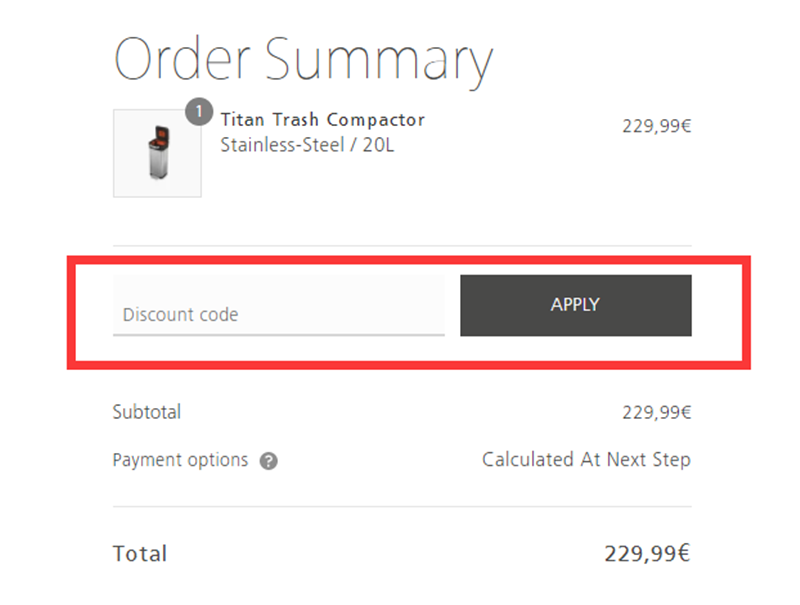The width and height of the screenshot is (800, 605).
Task: Click the Stainless-Steel / 20L variant text
Action: [x=307, y=145]
